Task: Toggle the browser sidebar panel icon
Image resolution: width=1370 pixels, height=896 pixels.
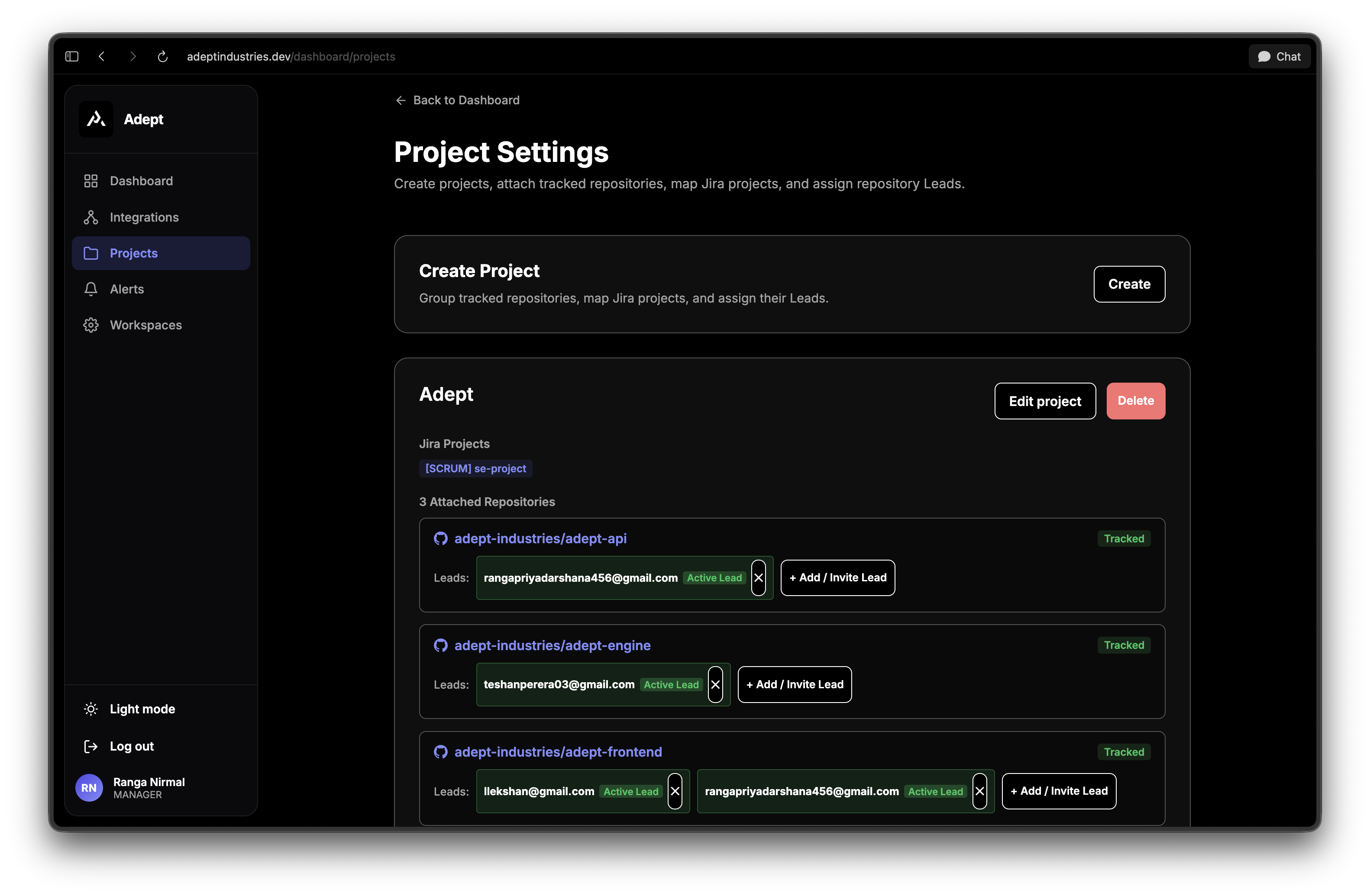Action: (x=72, y=56)
